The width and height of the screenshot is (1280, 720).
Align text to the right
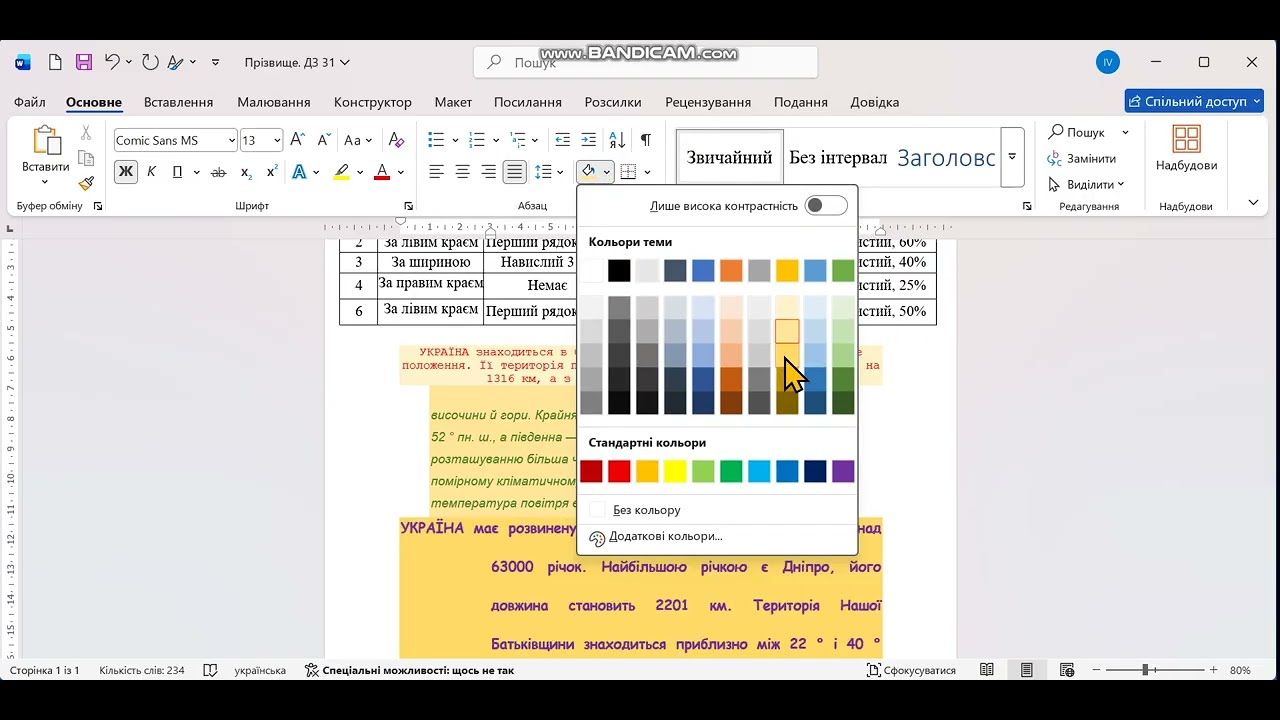(x=489, y=172)
